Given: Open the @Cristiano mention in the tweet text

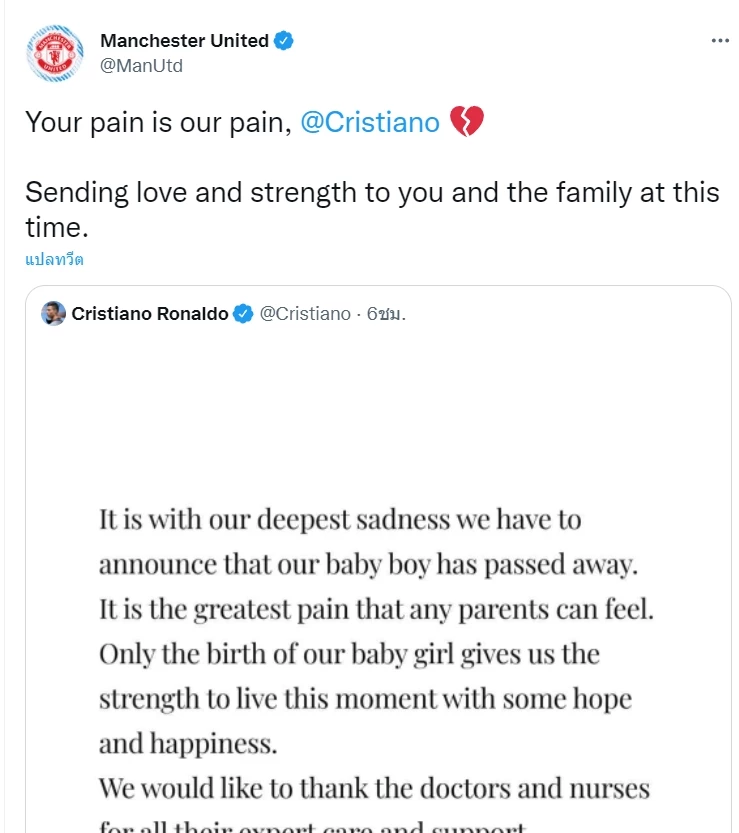Looking at the screenshot, I should click(369, 121).
